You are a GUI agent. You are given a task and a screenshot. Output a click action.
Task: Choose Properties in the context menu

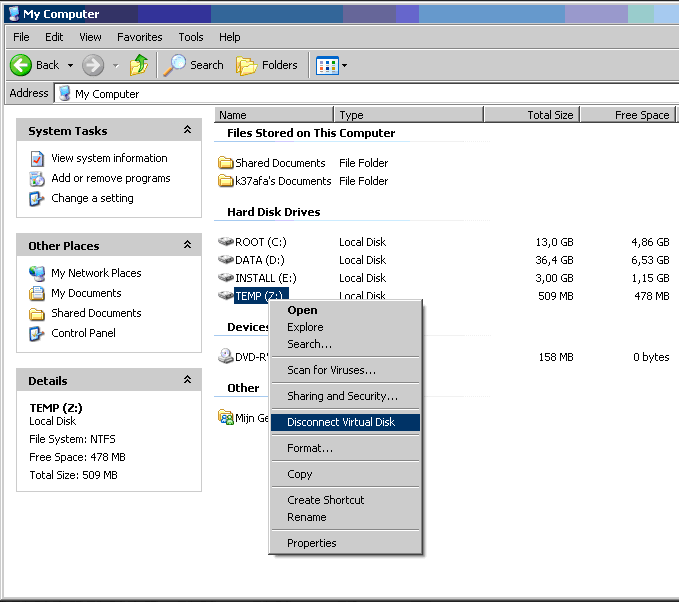(345, 543)
